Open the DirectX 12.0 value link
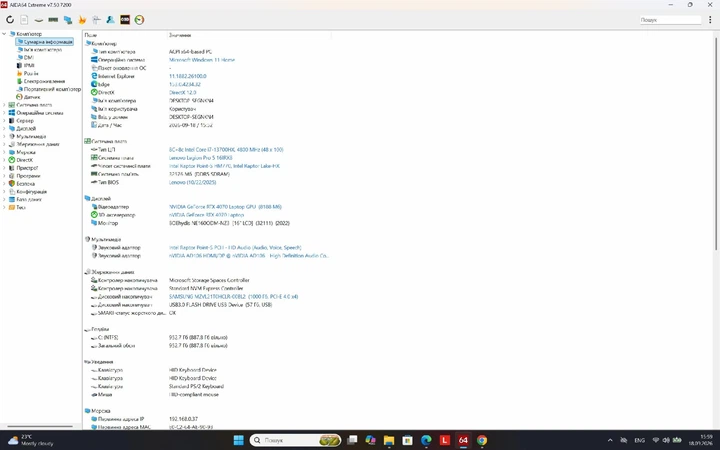The width and height of the screenshot is (720, 450). pyautogui.click(x=182, y=92)
